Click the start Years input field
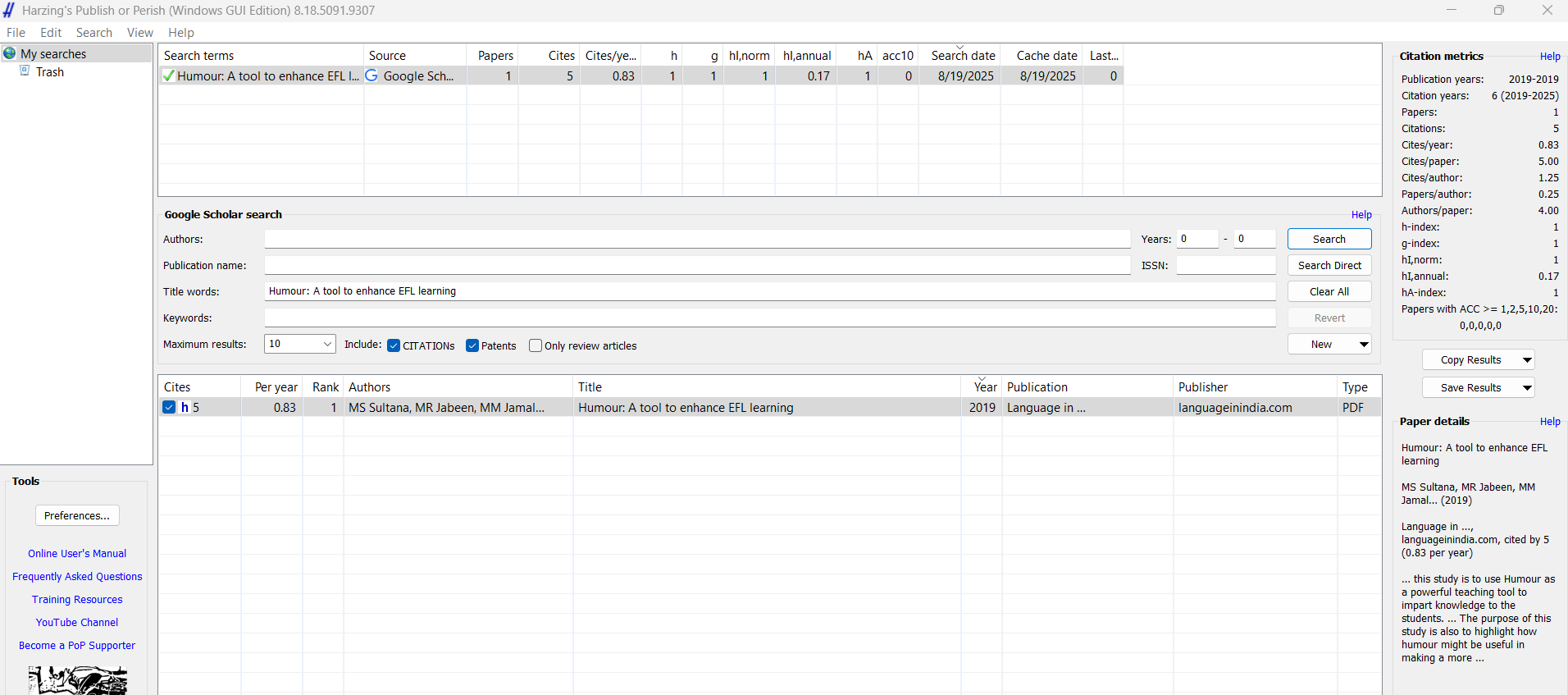1568x695 pixels. tap(1197, 239)
